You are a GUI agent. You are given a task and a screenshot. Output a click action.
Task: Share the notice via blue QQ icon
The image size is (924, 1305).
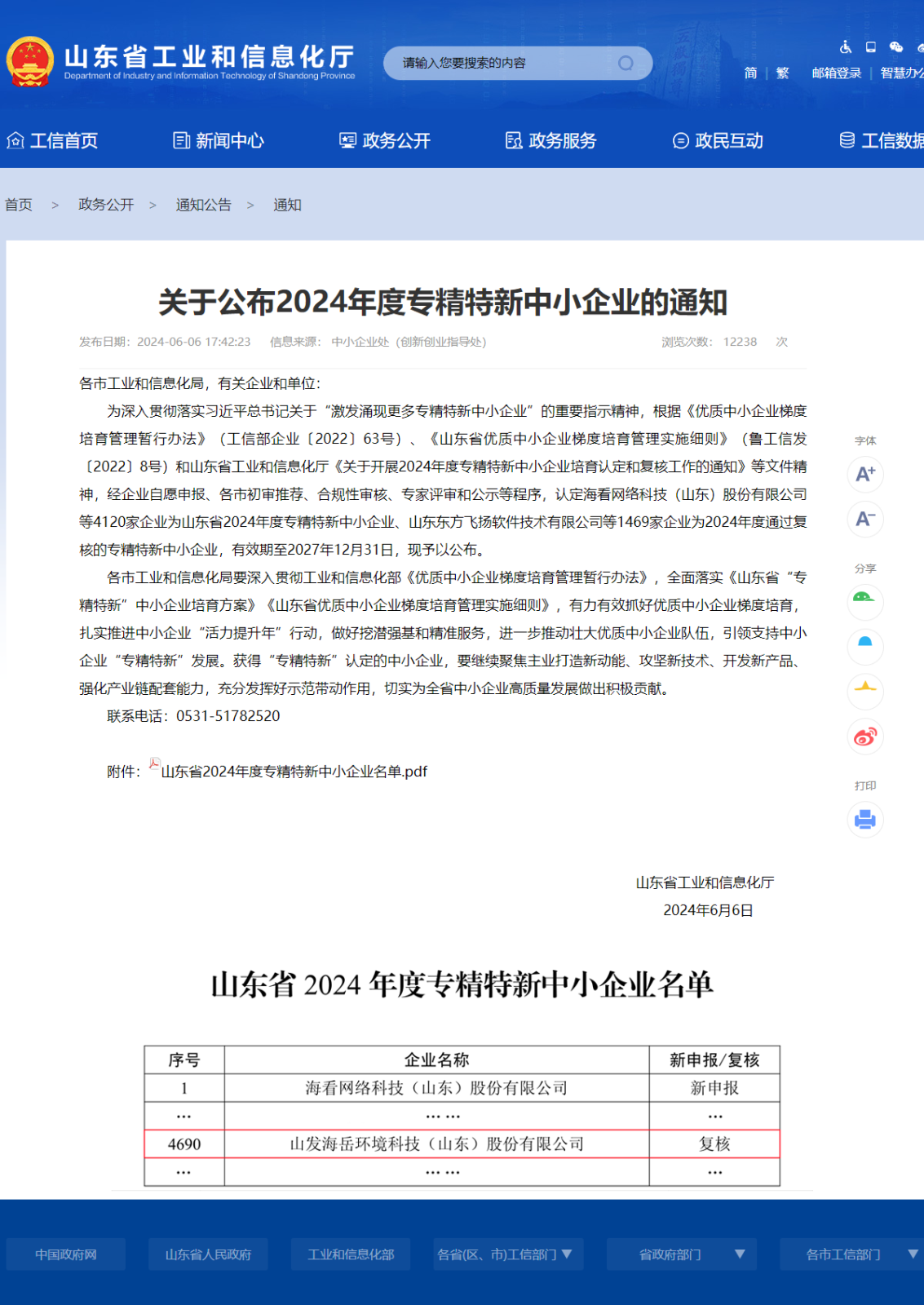tap(864, 646)
